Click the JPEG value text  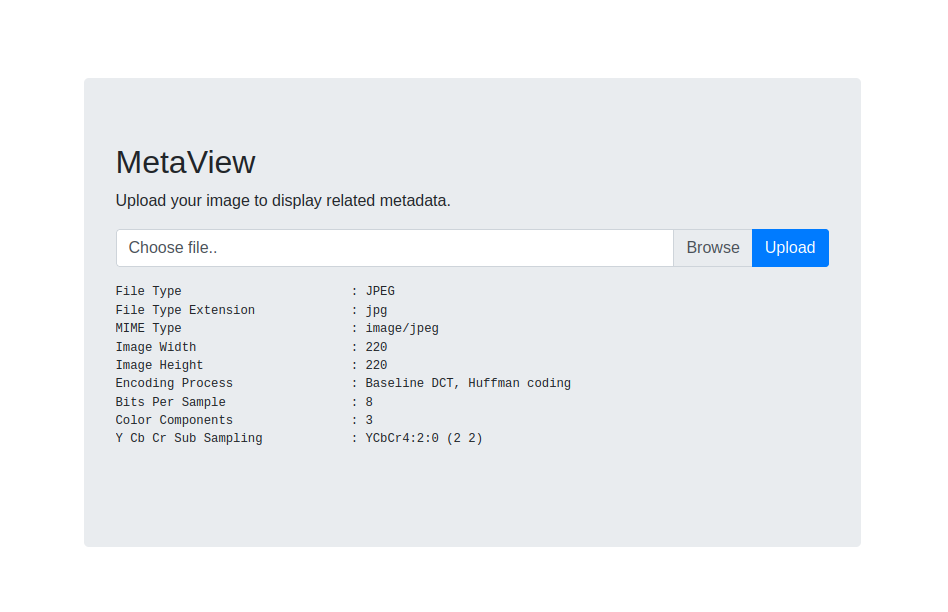380,291
